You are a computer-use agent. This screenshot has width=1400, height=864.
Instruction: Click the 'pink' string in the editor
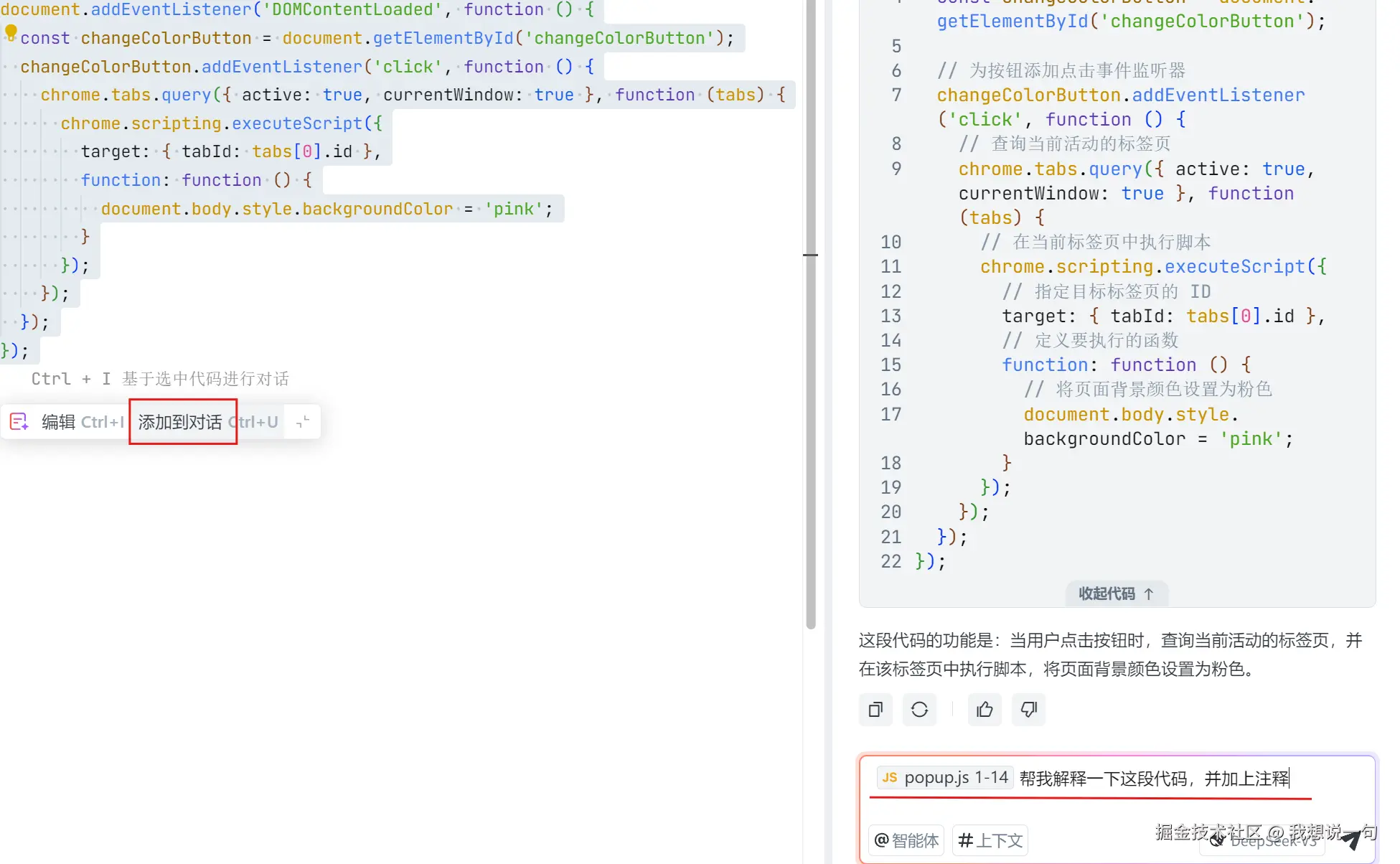pyautogui.click(x=514, y=209)
